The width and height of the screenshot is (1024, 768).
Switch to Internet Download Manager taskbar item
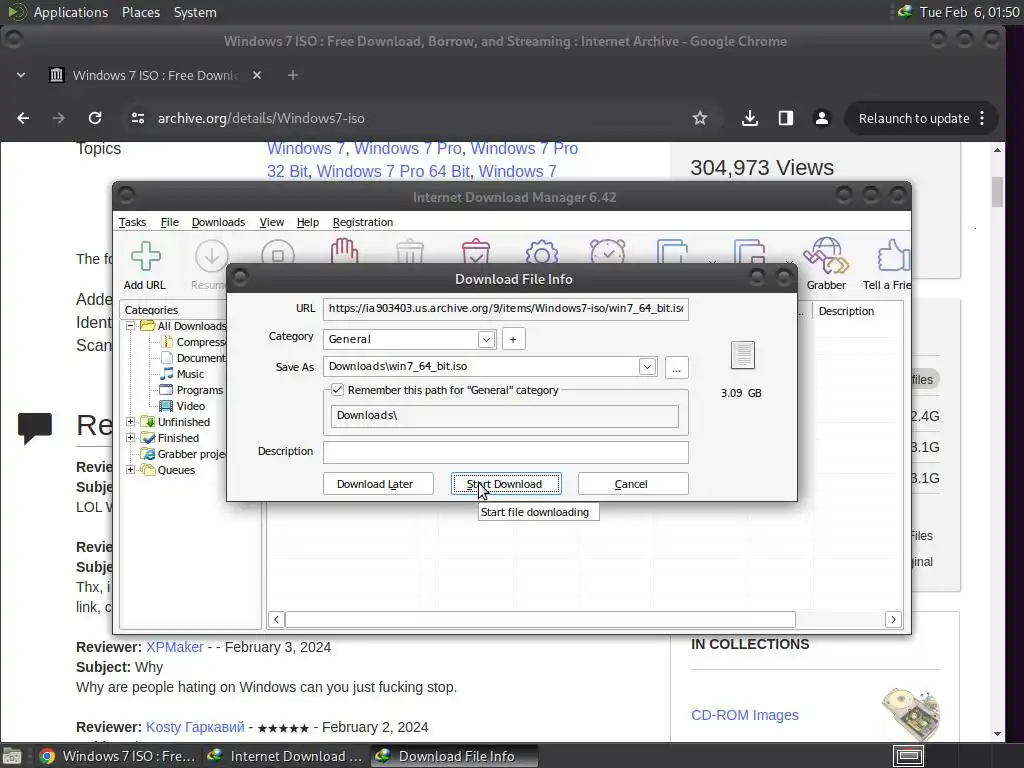285,756
